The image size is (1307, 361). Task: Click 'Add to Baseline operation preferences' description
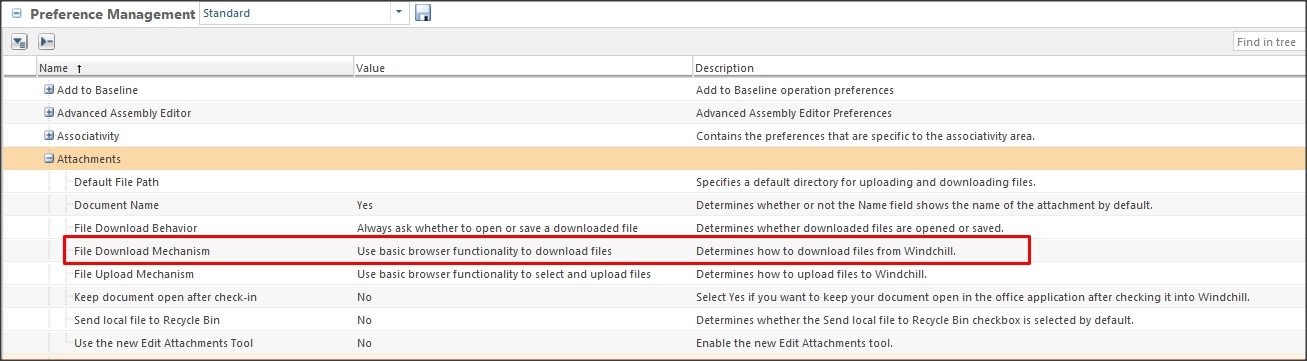(x=795, y=90)
